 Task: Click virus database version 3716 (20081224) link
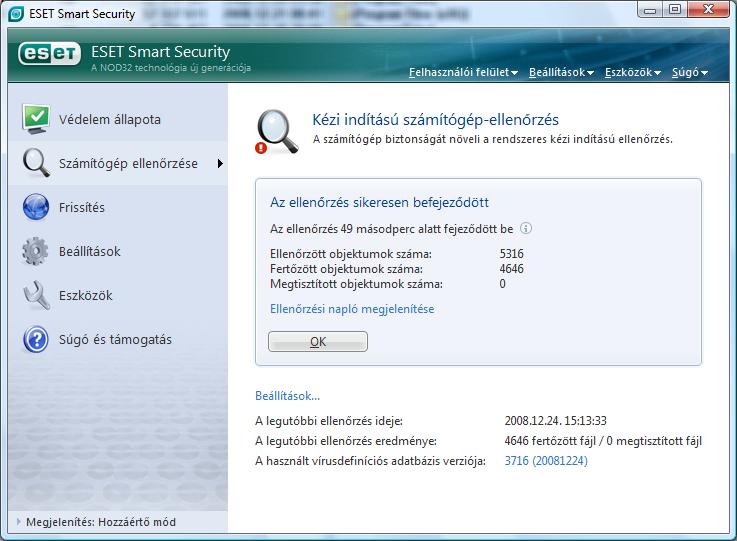(546, 461)
